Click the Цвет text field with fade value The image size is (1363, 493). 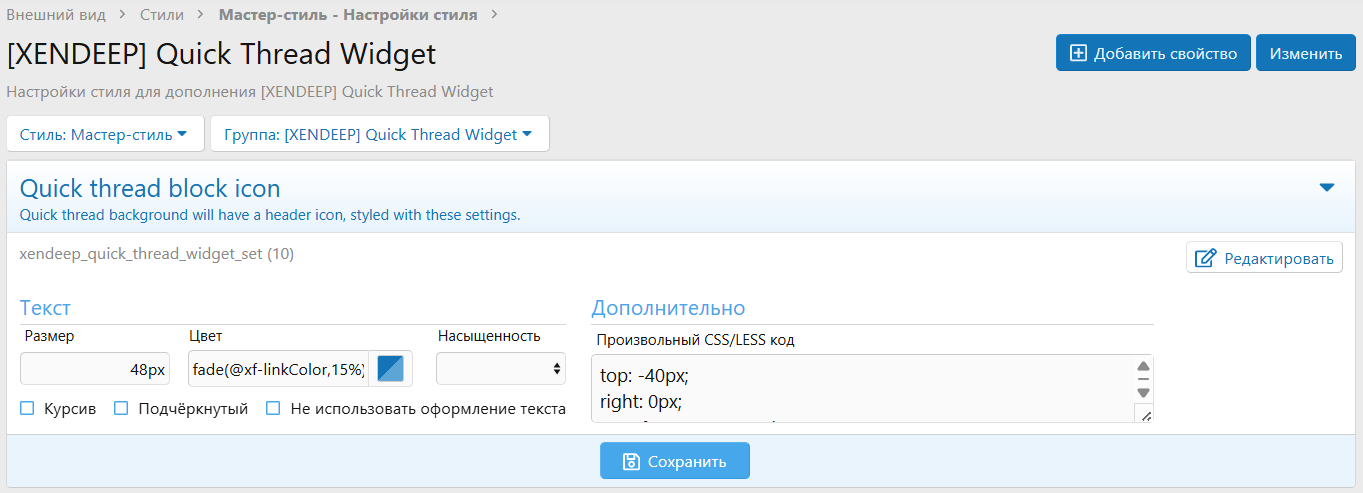pos(278,369)
